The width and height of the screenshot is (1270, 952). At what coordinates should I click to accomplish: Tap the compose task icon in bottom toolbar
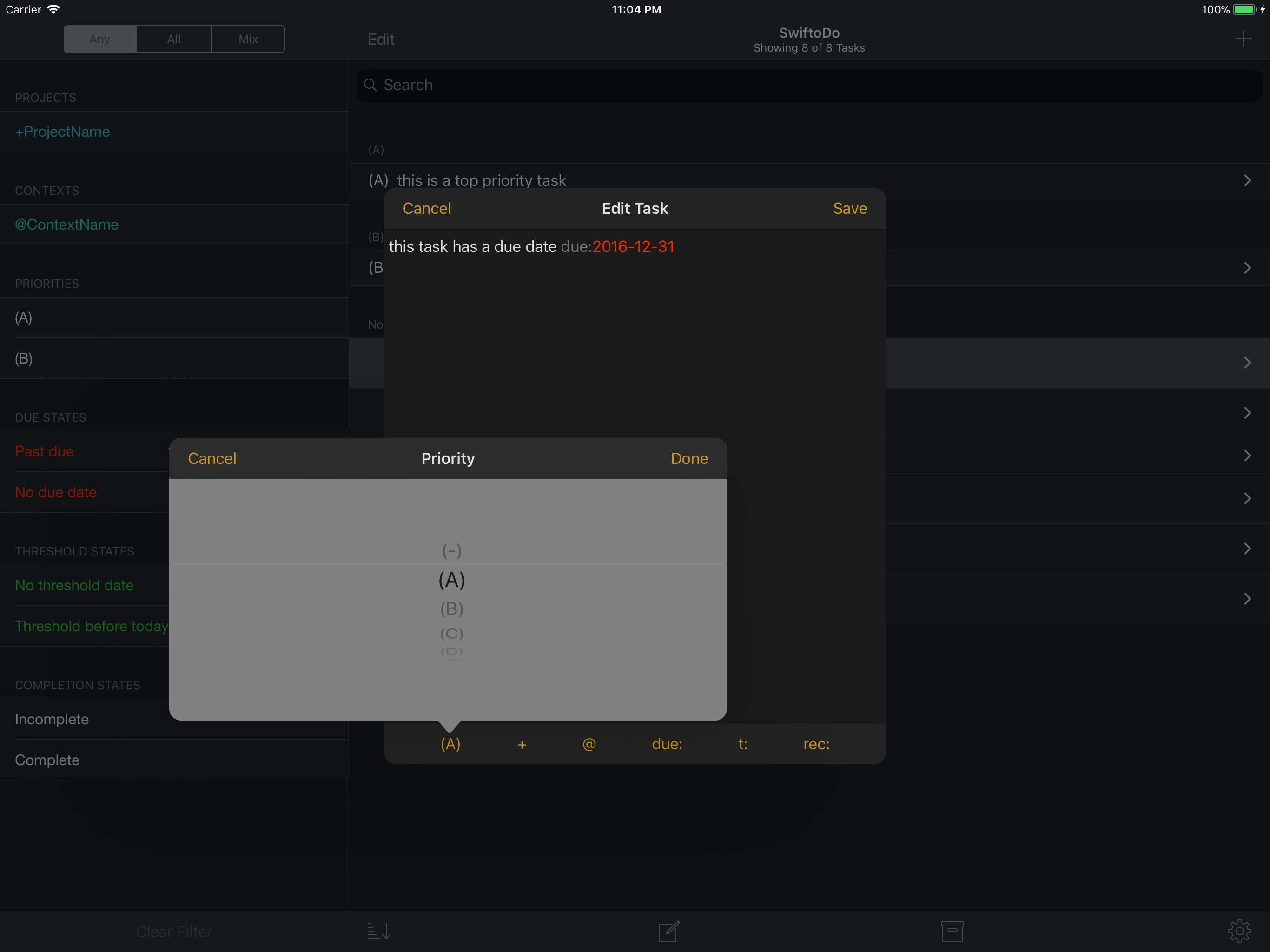[669, 931]
